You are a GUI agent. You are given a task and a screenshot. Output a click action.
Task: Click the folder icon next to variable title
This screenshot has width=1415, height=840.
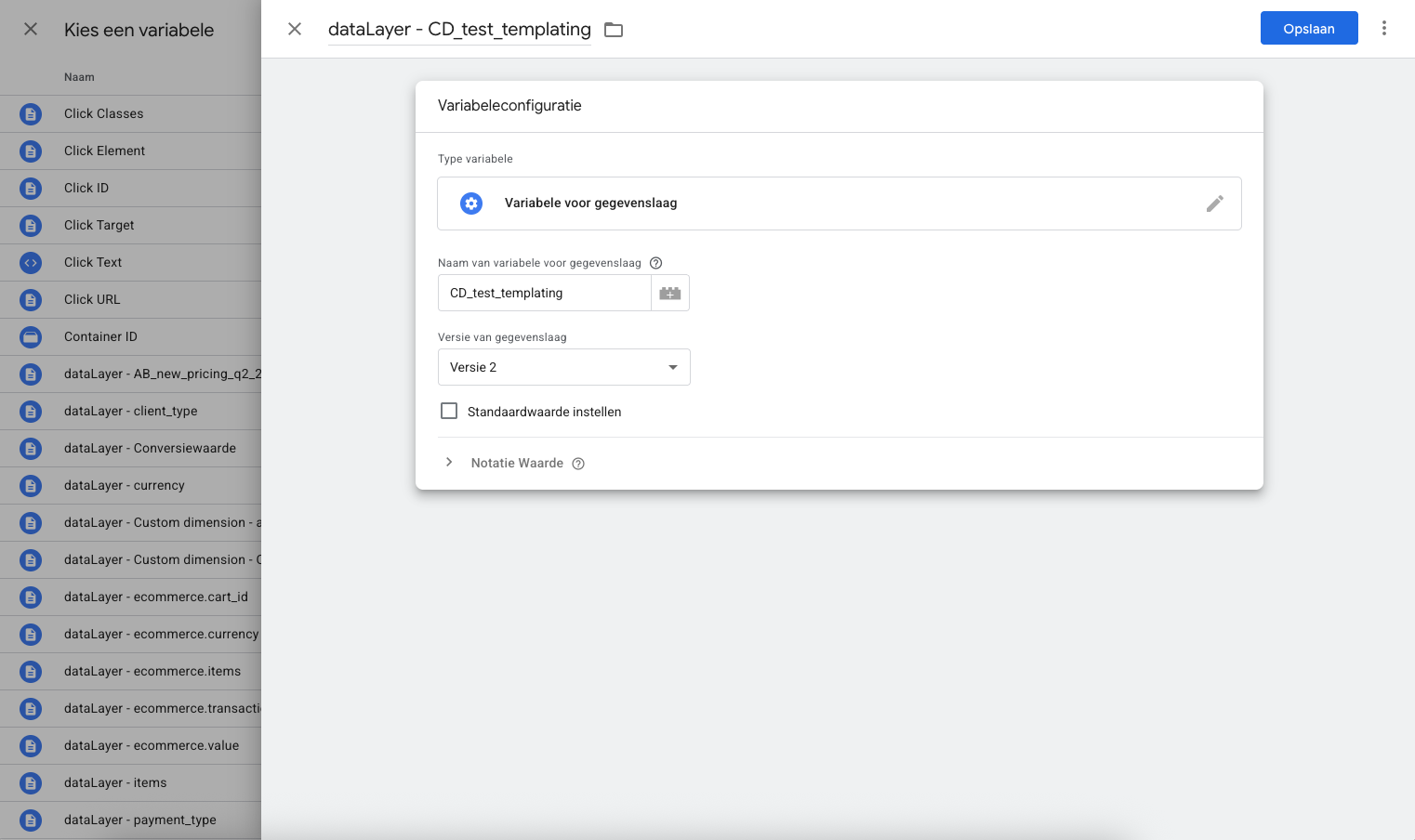tap(614, 30)
